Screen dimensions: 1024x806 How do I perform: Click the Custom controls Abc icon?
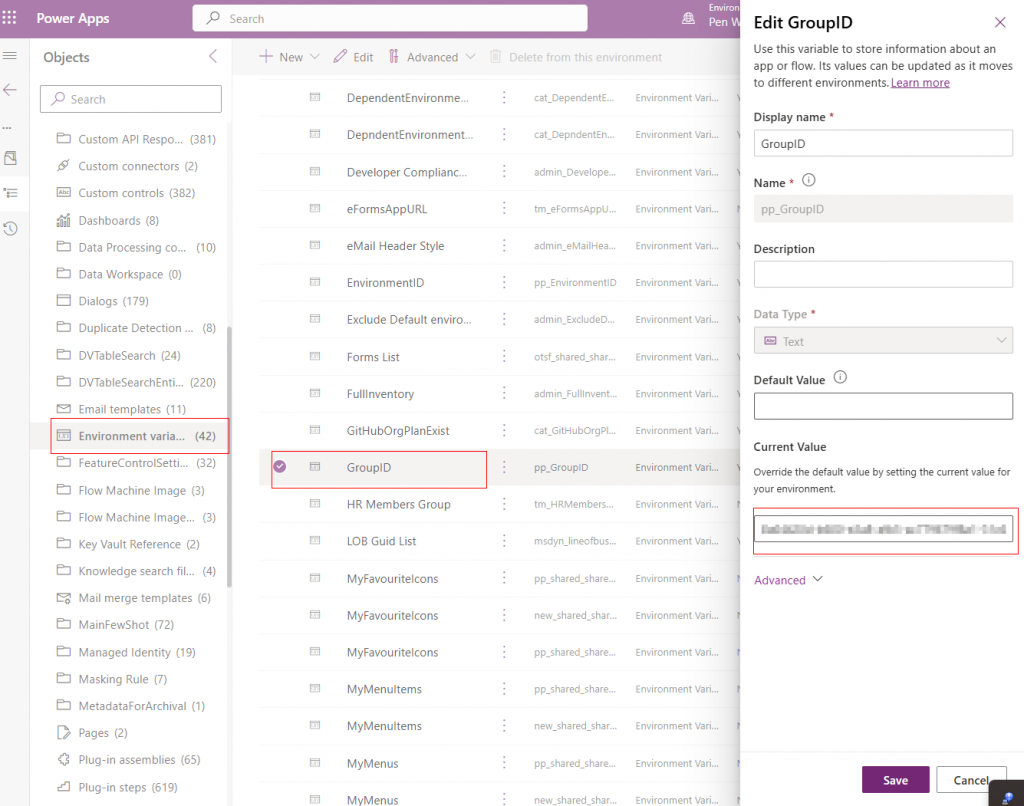tap(63, 193)
